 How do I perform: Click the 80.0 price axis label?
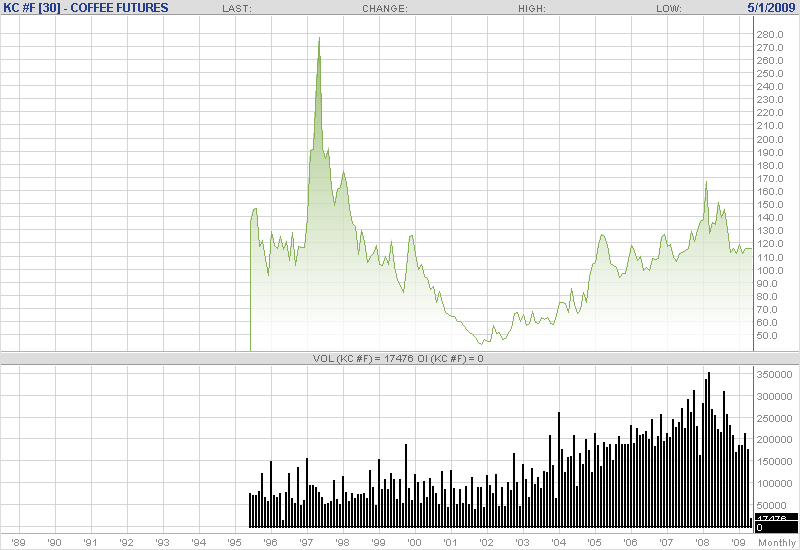[x=767, y=297]
